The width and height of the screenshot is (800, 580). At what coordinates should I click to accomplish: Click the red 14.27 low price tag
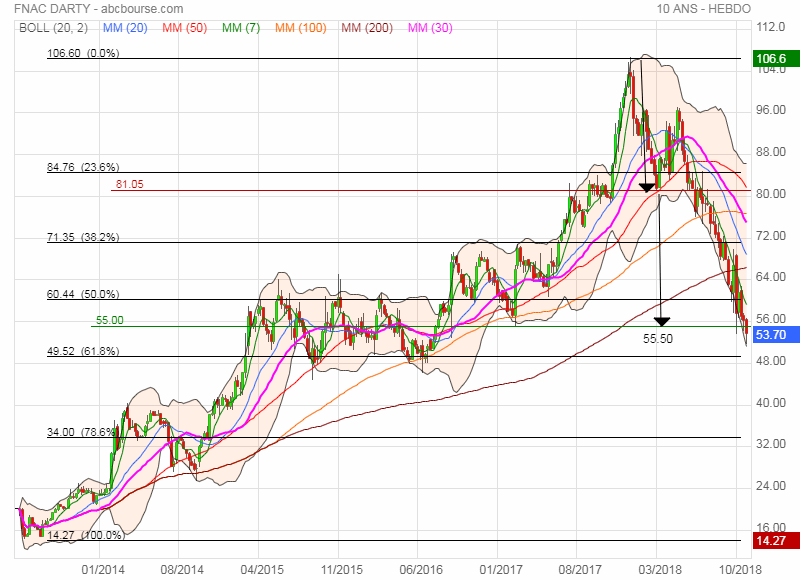click(x=776, y=540)
